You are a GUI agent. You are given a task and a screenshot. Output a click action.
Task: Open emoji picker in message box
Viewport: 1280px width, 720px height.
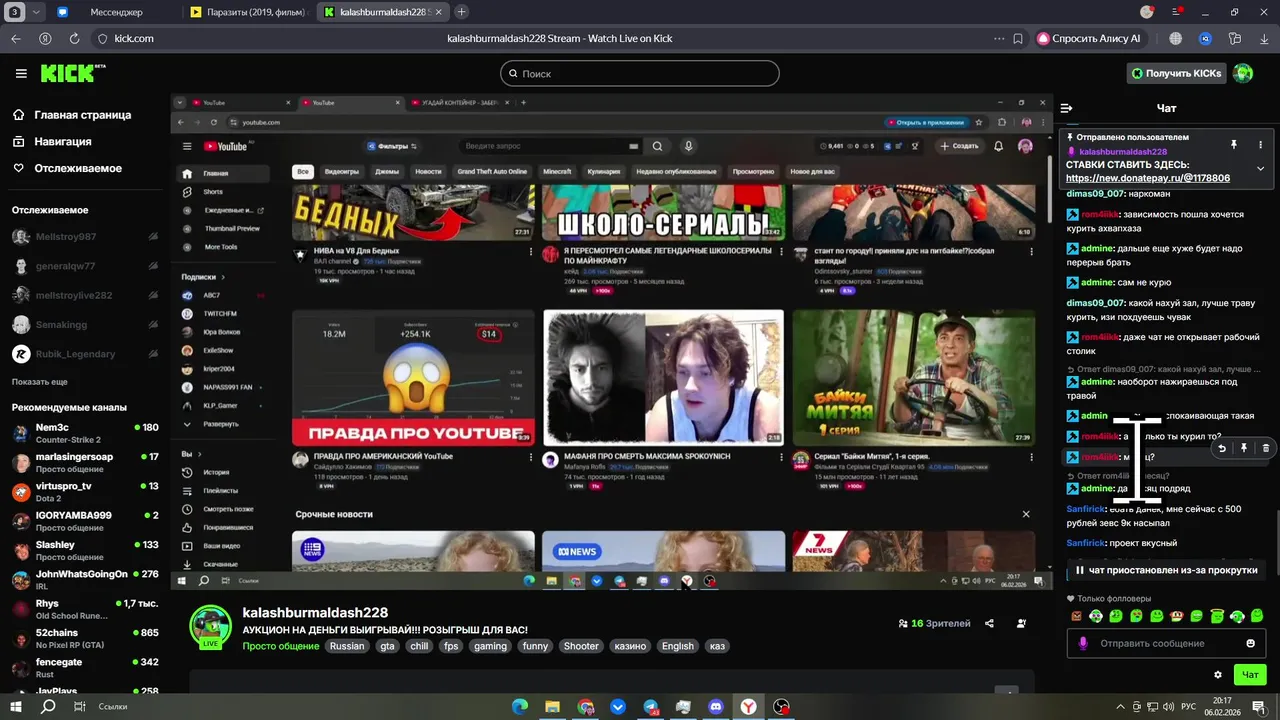click(x=1250, y=643)
